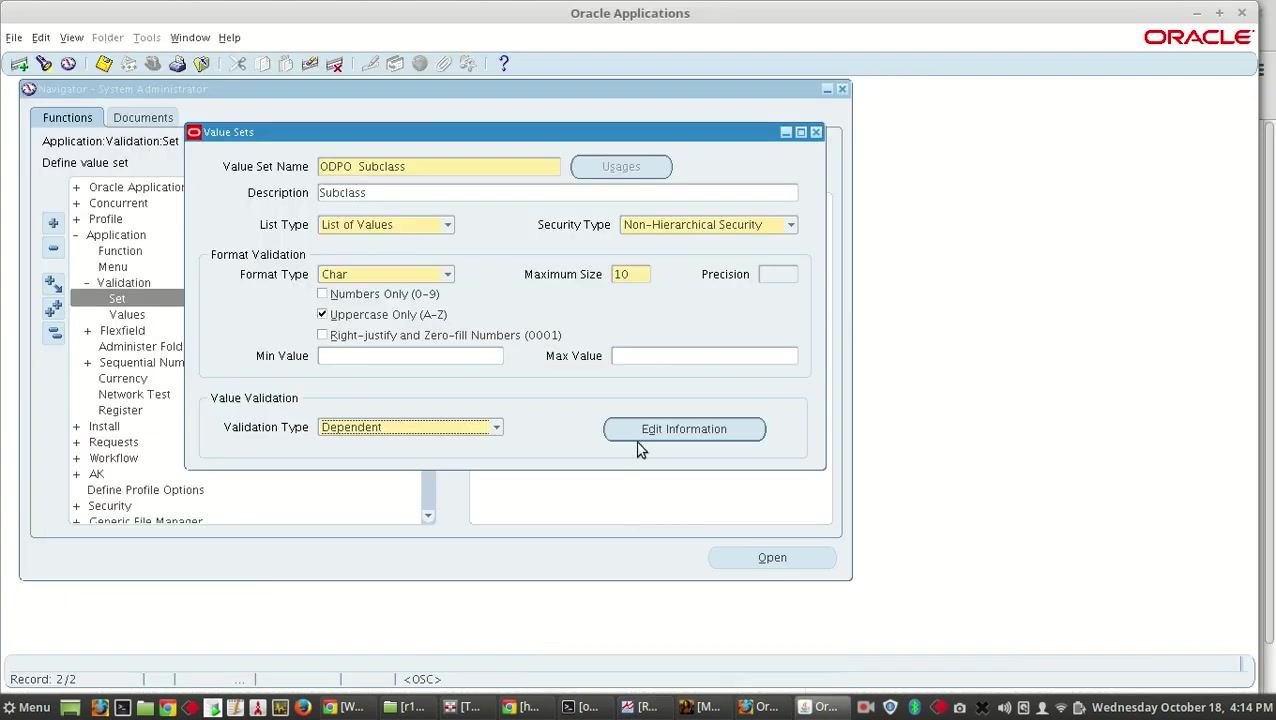1276x720 pixels.
Task: Click Navigator Expand All Children side icon
Action: click(53, 284)
